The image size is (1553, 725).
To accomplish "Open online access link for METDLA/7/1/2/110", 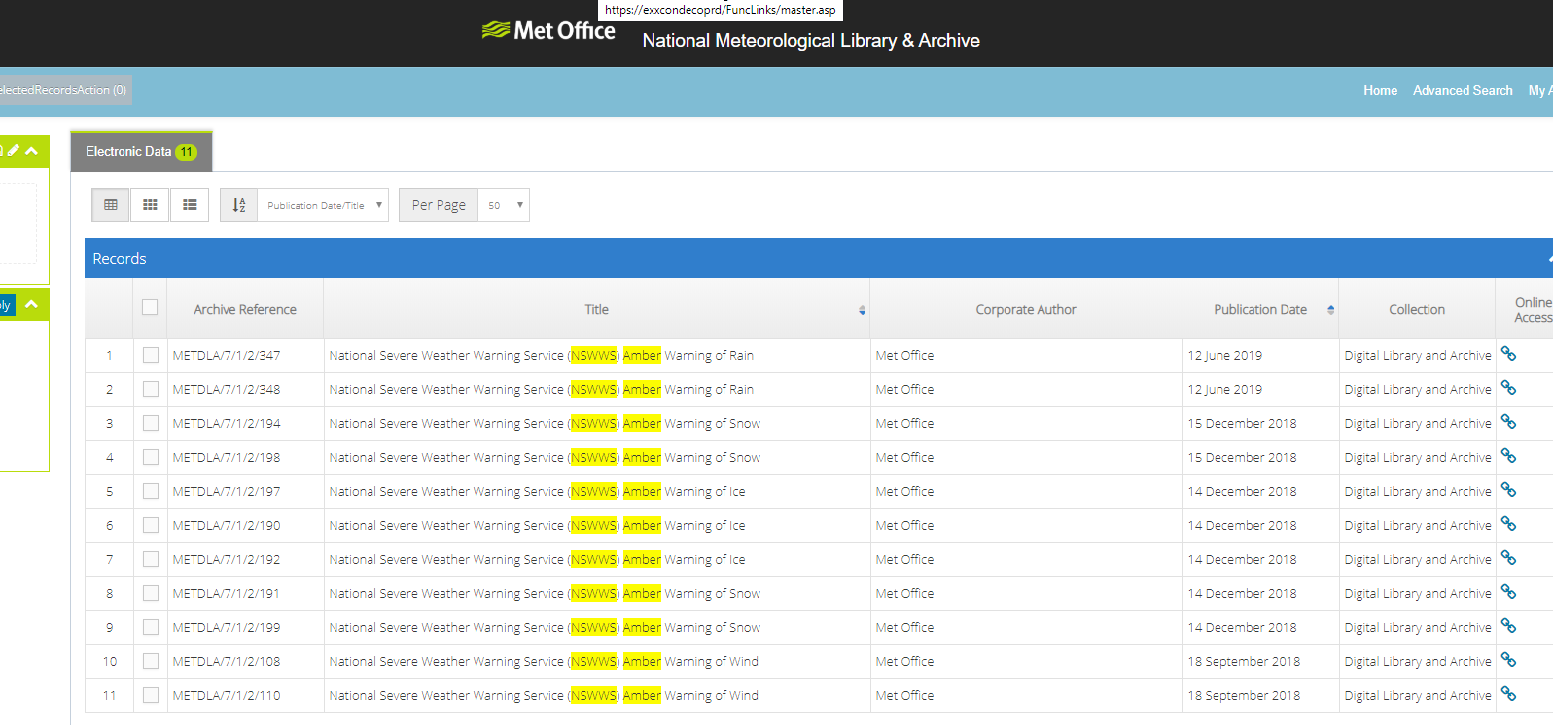I will tap(1508, 694).
